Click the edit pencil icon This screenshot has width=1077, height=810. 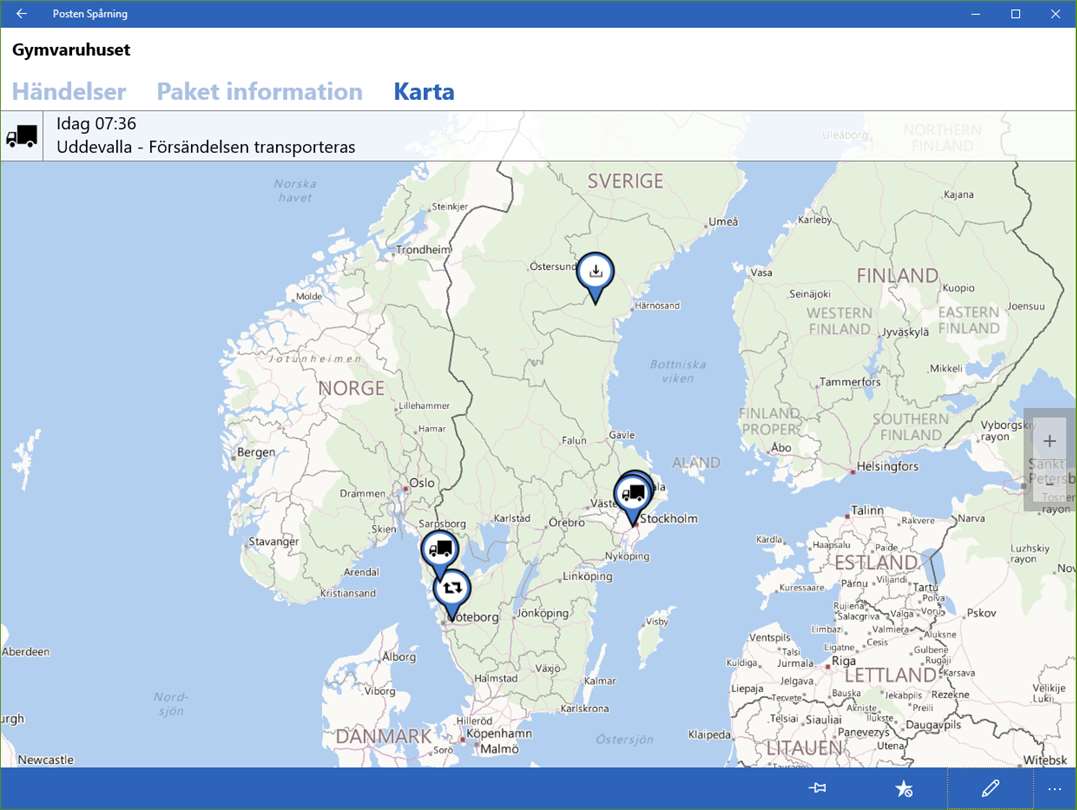point(990,788)
